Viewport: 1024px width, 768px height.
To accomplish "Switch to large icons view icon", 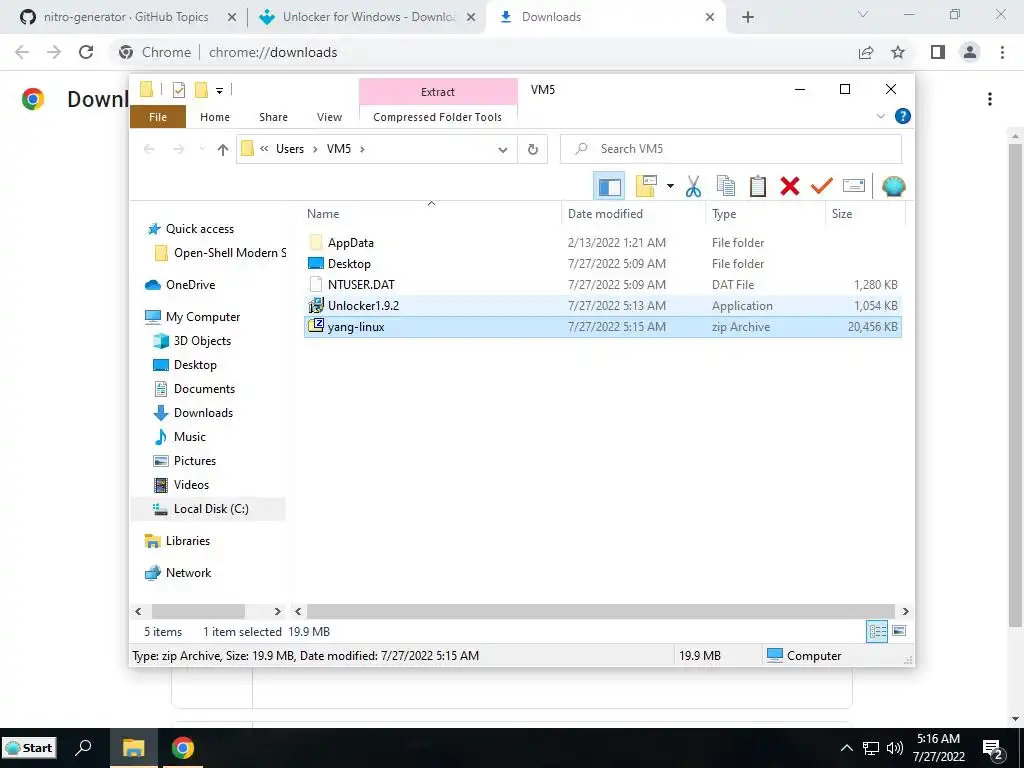I will (899, 631).
